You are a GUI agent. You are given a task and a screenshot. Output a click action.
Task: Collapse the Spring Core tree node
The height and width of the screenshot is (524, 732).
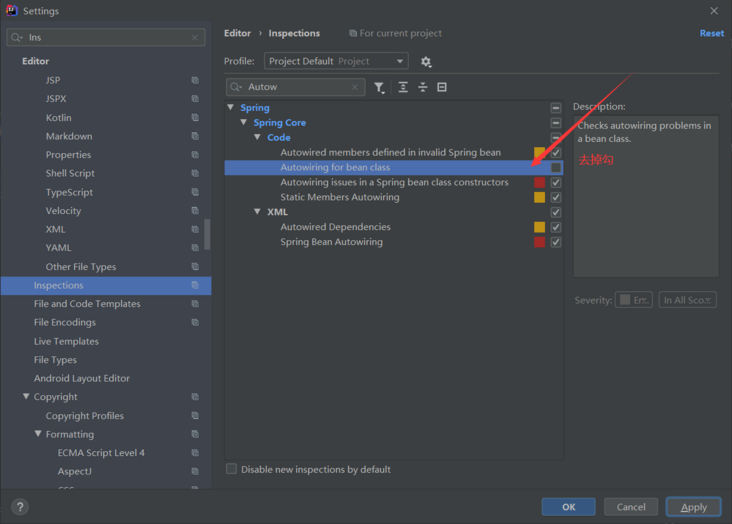244,123
